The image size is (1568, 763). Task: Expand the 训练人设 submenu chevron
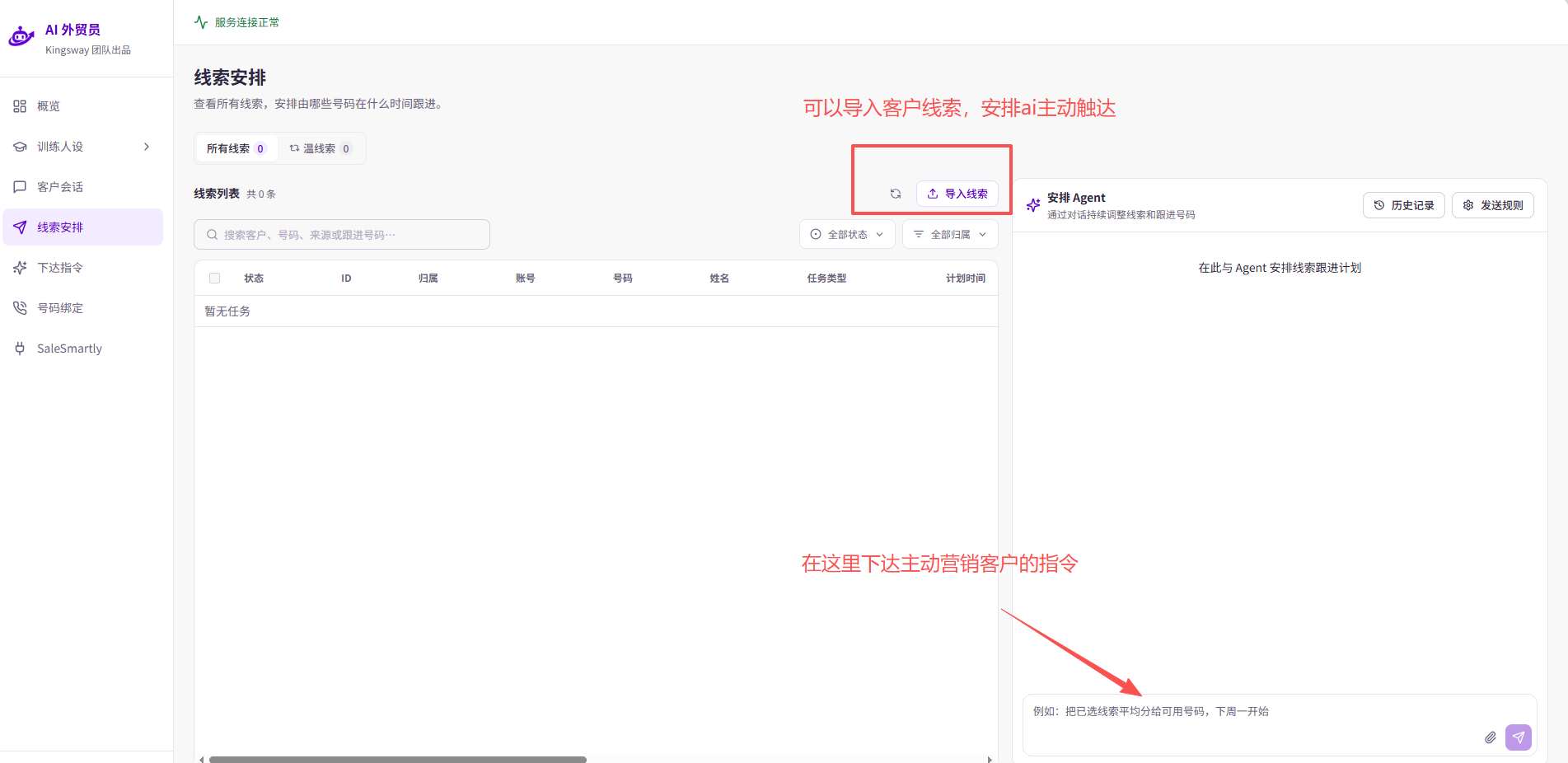tap(147, 147)
